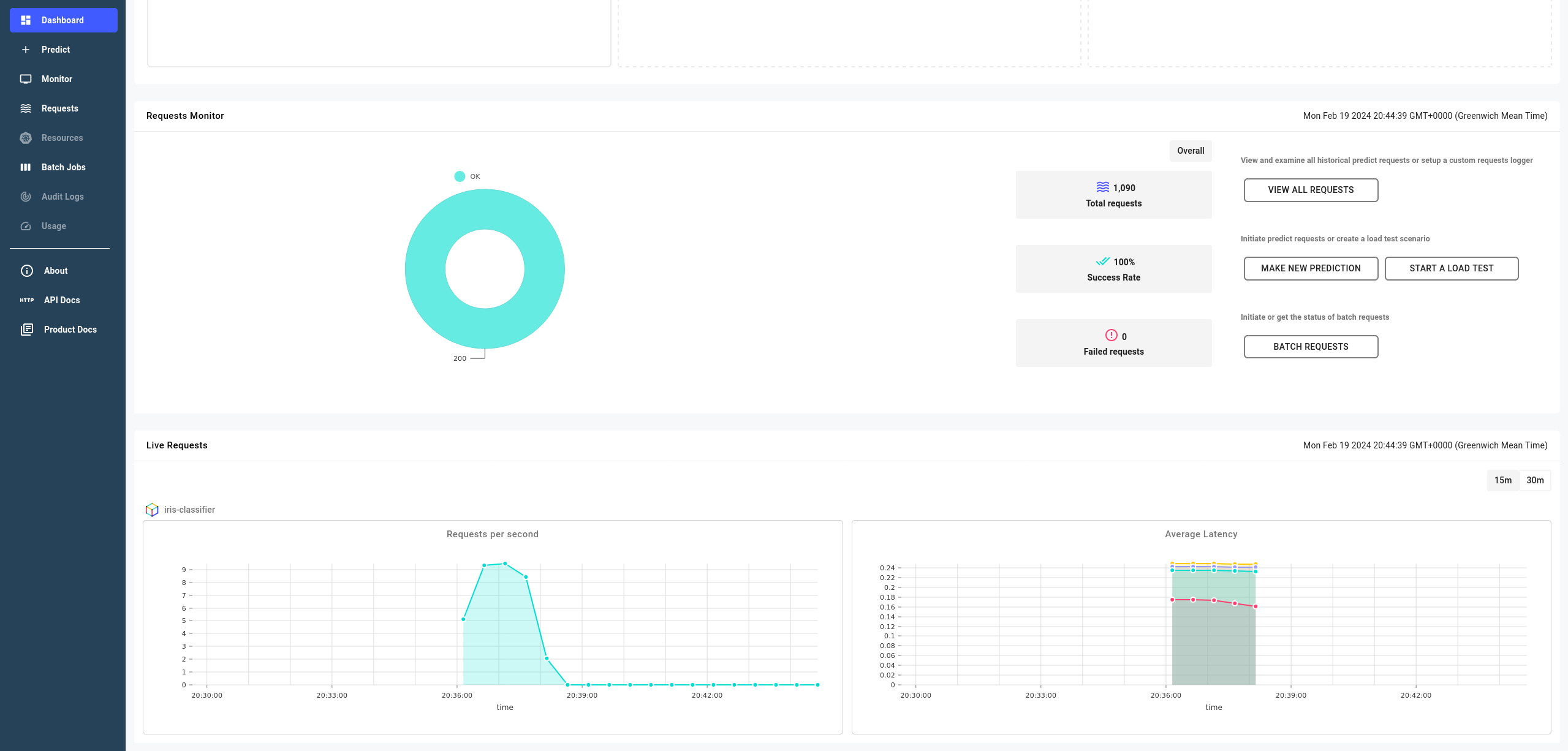
Task: Open the Monitor section
Action: coord(64,79)
